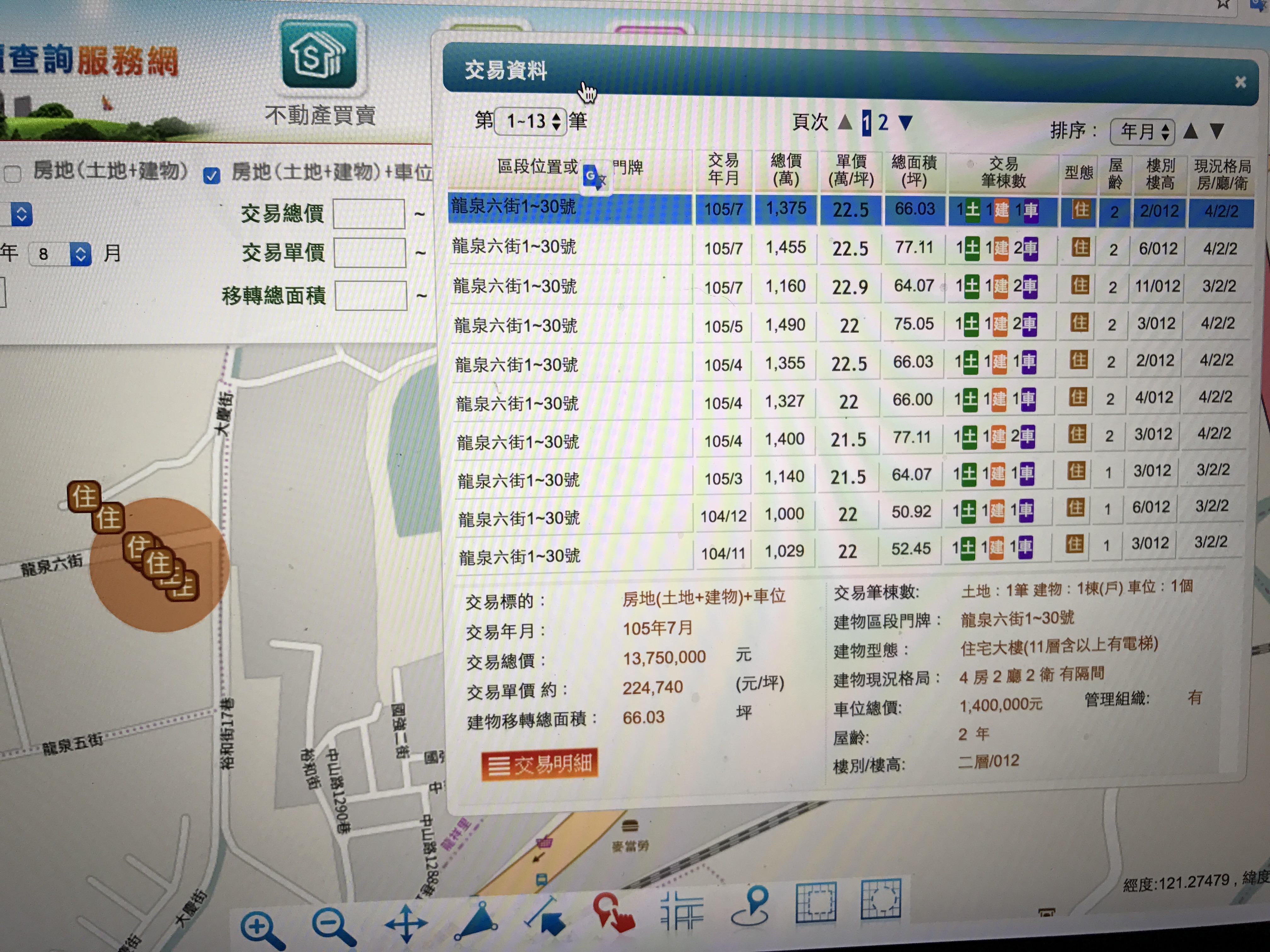Open the blue dropdown left of 交易總價
This screenshot has height=952, width=1270.
21,214
